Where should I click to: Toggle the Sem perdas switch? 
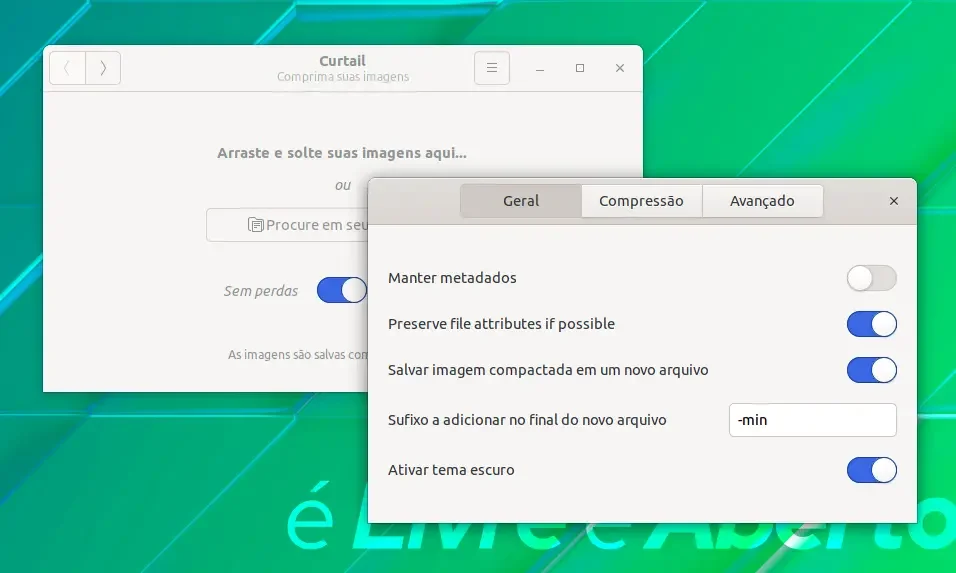[342, 290]
